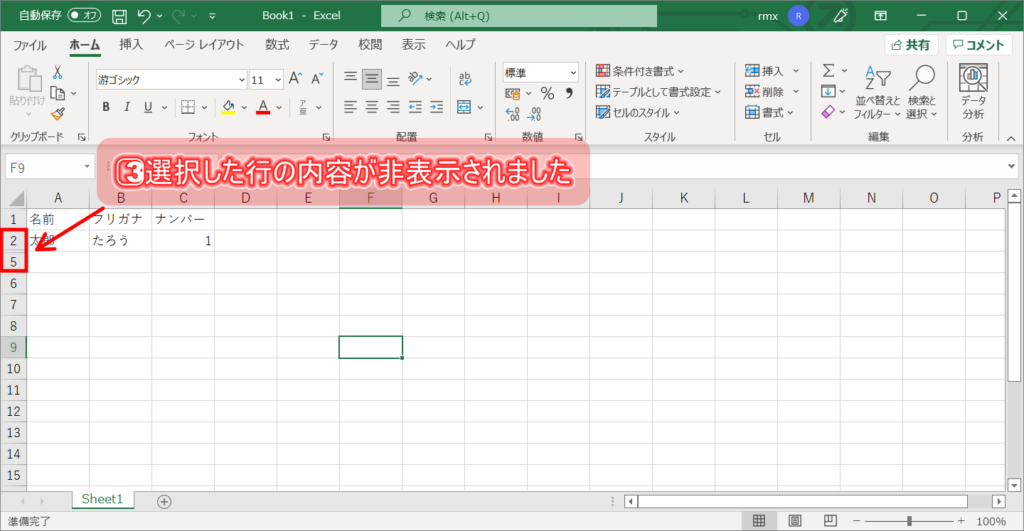Click the fill color yellow paint bucket
Image resolution: width=1024 pixels, height=531 pixels.
point(228,108)
